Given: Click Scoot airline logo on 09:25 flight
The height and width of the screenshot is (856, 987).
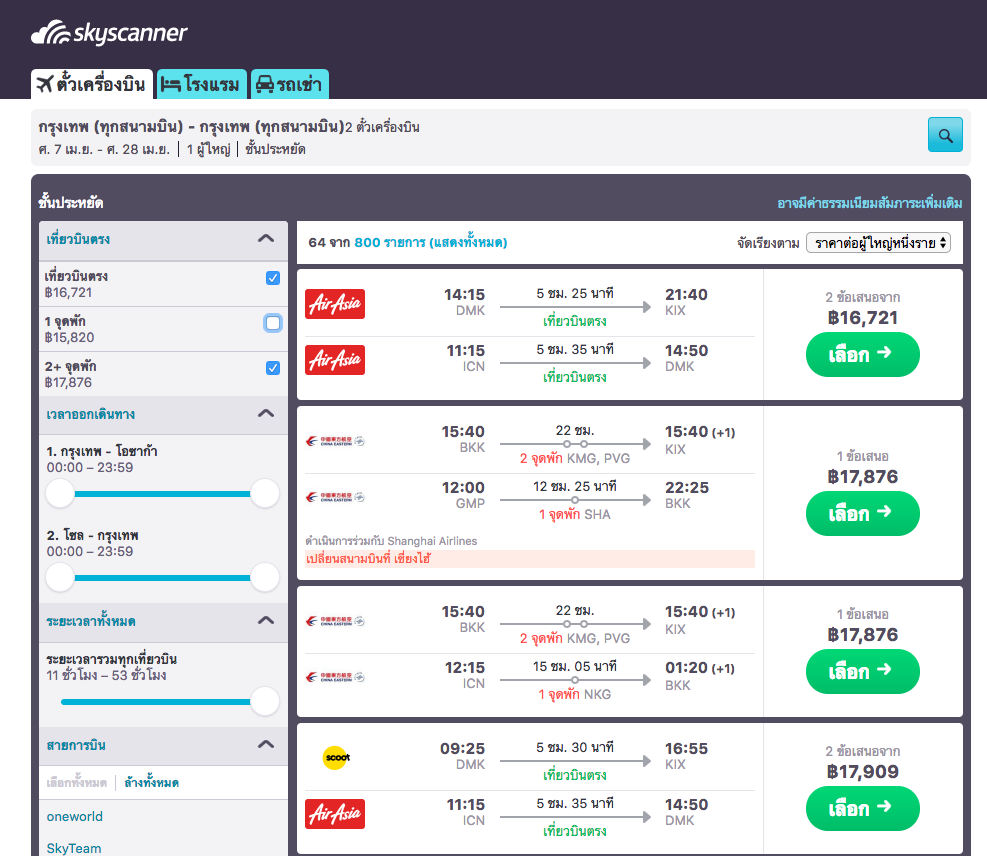Looking at the screenshot, I should click(335, 757).
